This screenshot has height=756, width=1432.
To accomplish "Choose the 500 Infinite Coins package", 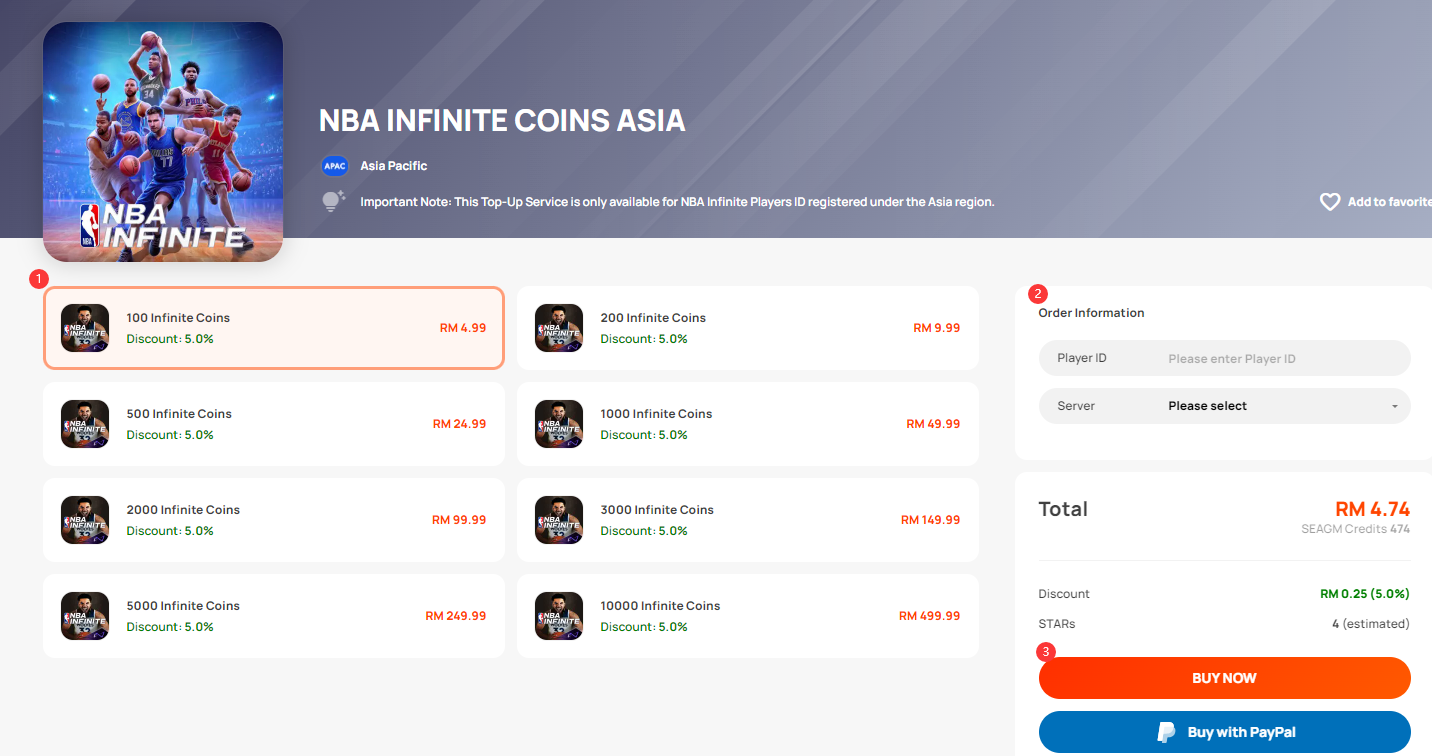I will [x=274, y=424].
